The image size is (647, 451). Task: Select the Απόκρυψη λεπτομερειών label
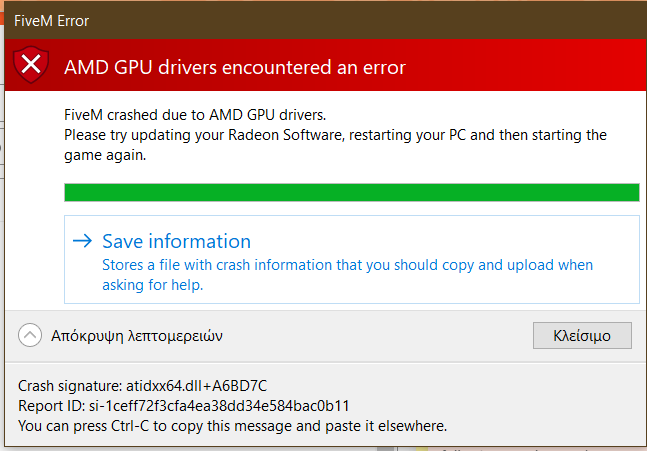(137, 336)
